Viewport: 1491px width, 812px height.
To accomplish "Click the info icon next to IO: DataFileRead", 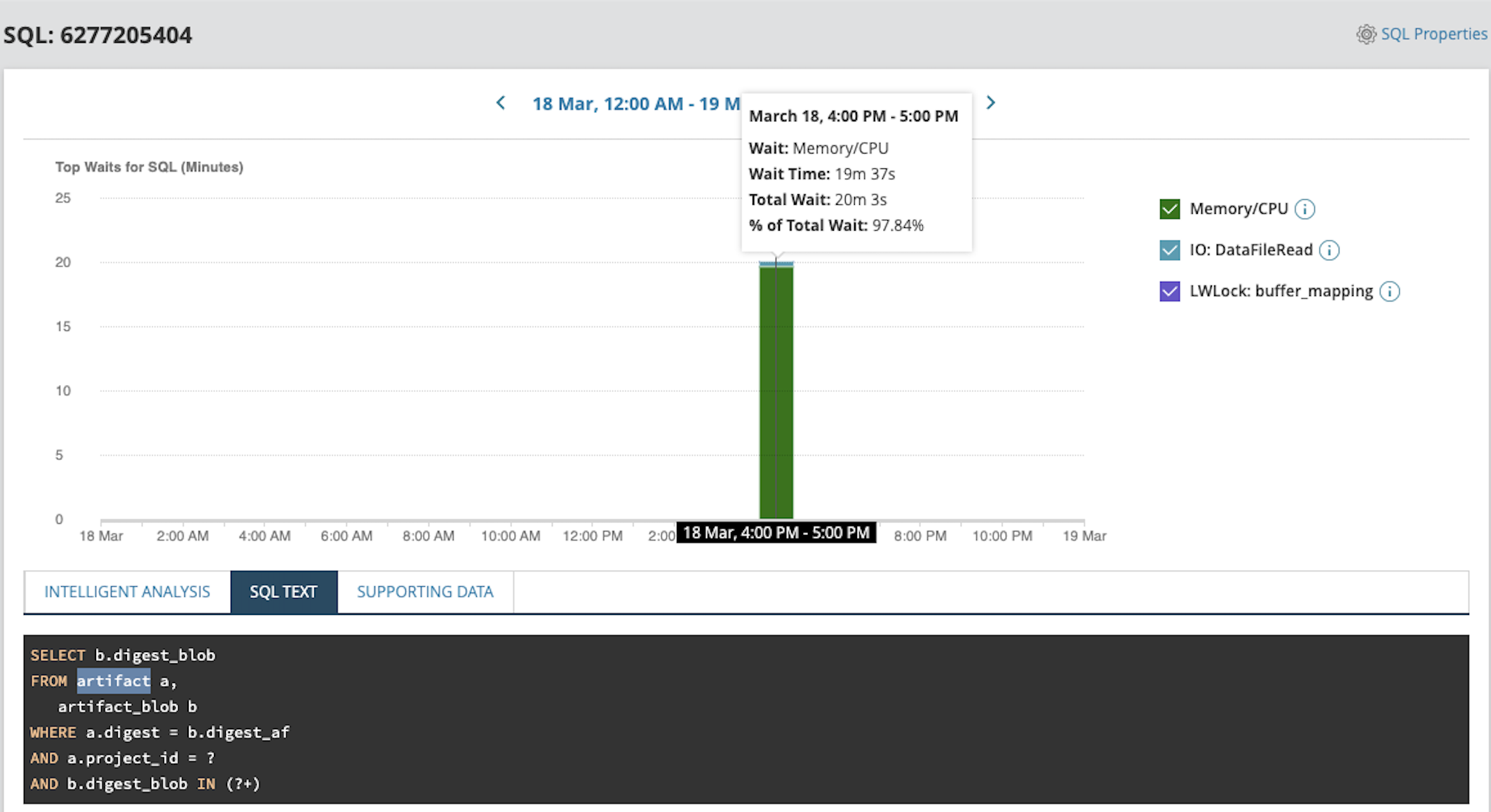I will [1330, 250].
